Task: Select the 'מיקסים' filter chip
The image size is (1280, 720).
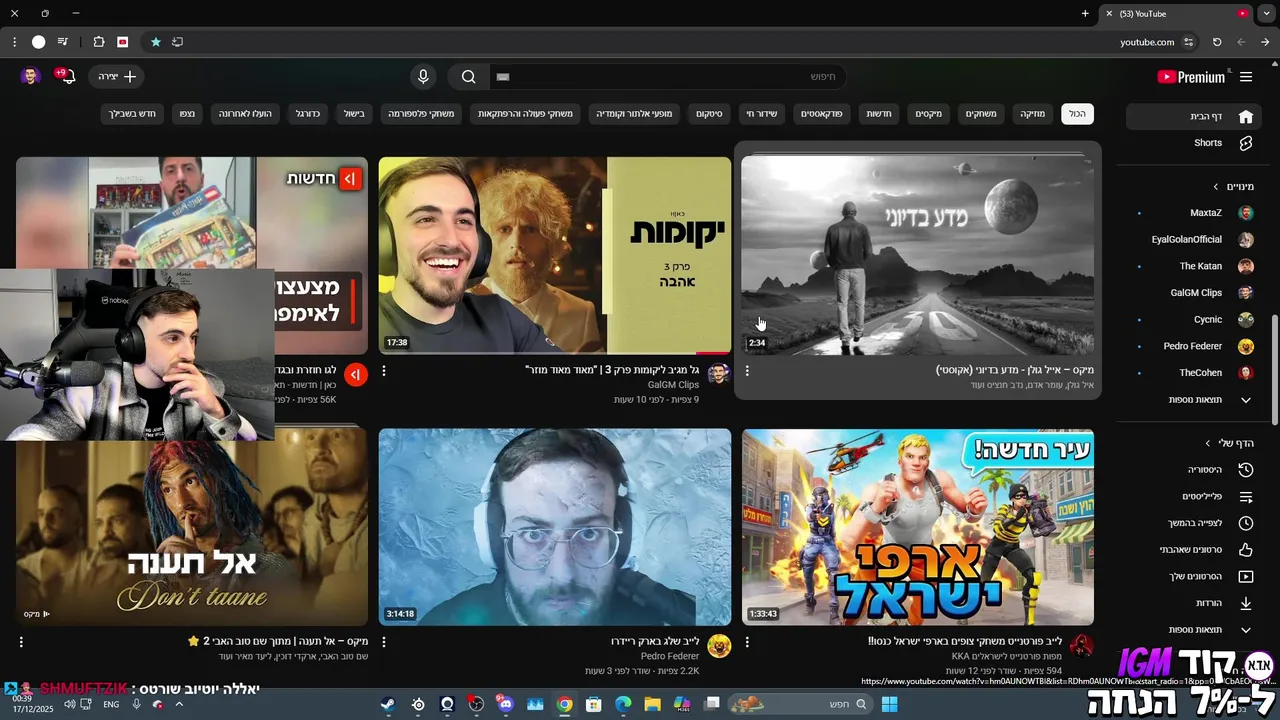Action: pyautogui.click(x=929, y=114)
